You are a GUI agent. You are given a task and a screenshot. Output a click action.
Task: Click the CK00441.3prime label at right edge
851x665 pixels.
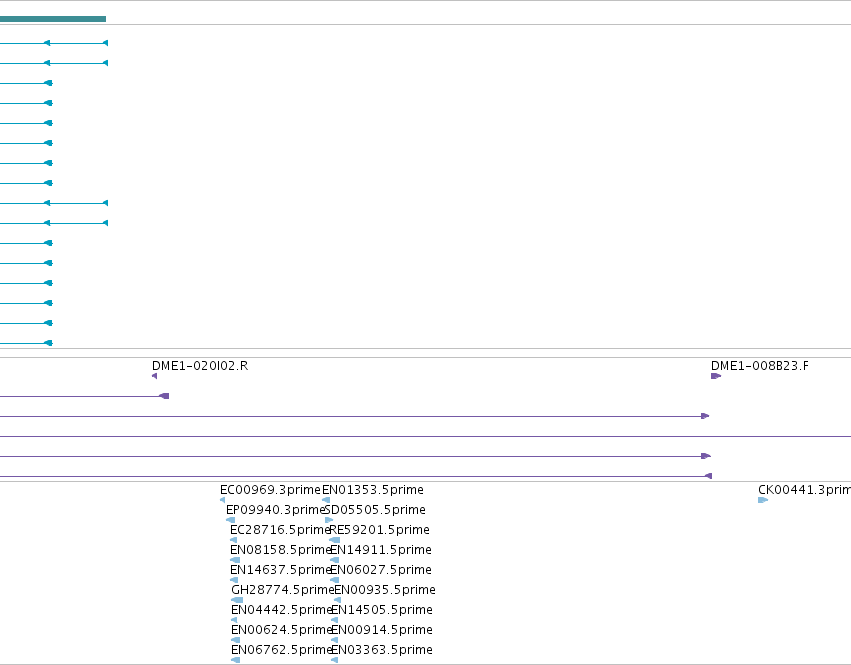coord(804,490)
